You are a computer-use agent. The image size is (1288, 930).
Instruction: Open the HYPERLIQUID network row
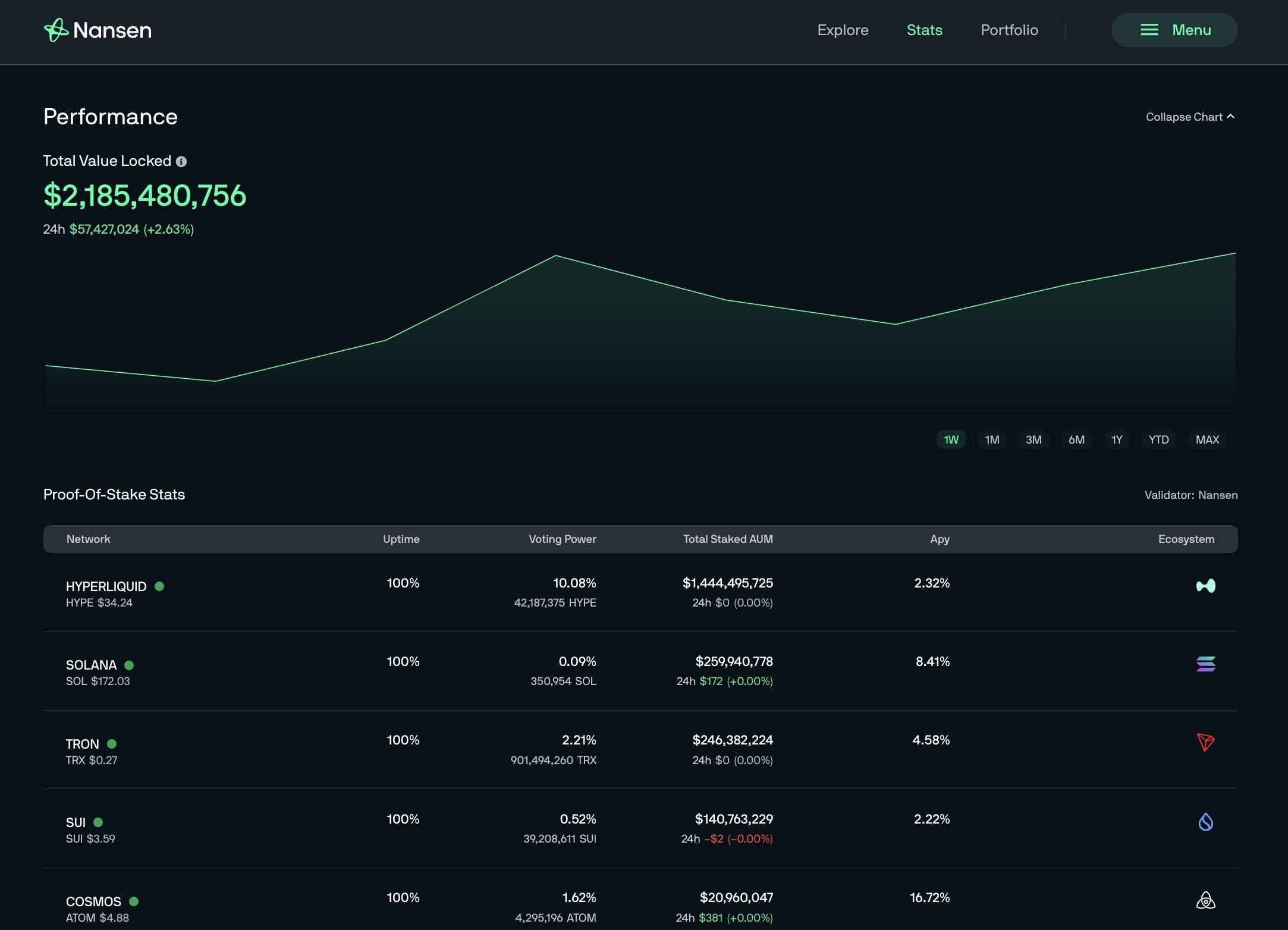click(640, 592)
